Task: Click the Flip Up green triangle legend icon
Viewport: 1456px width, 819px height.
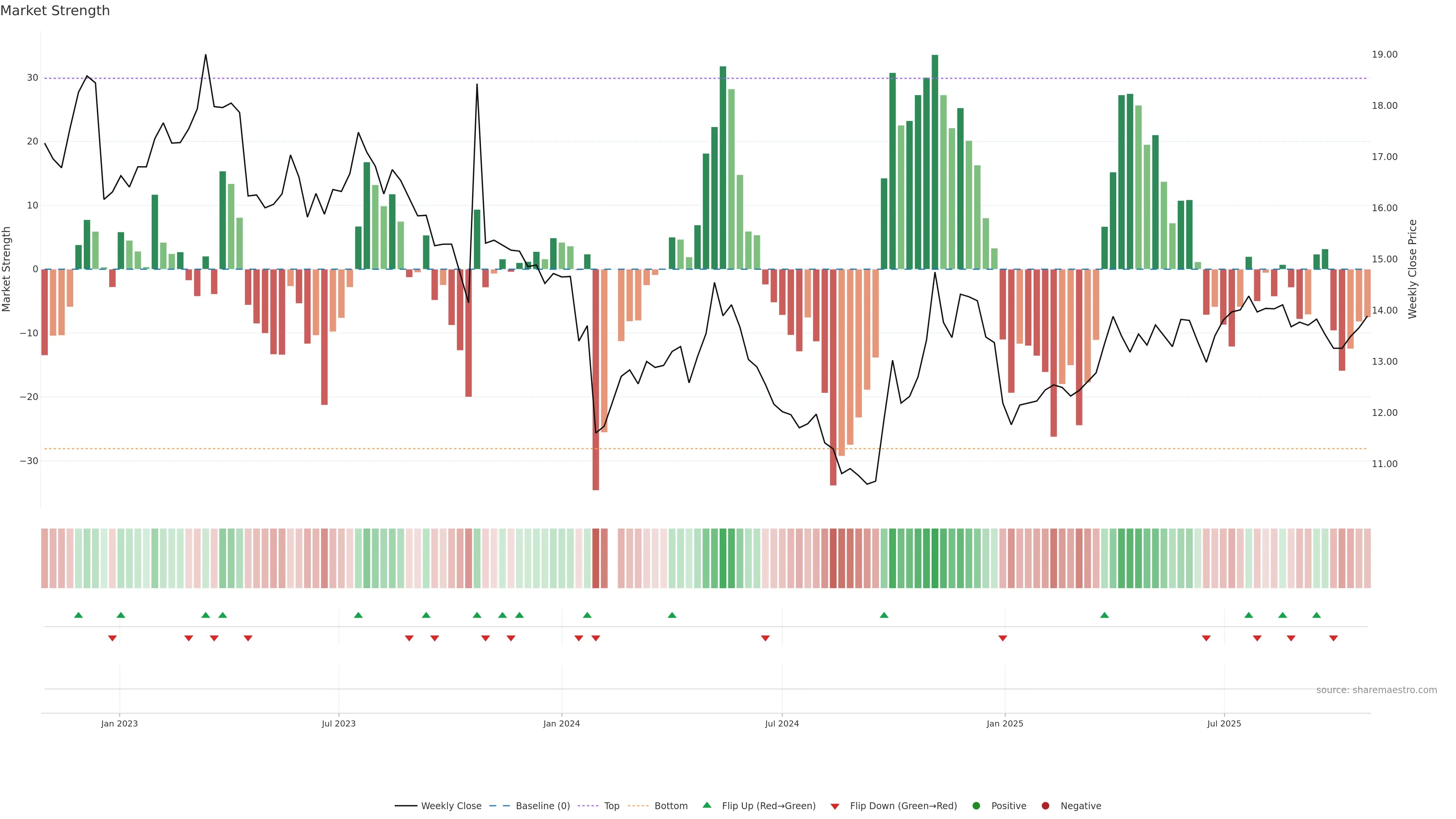Action: click(x=706, y=805)
